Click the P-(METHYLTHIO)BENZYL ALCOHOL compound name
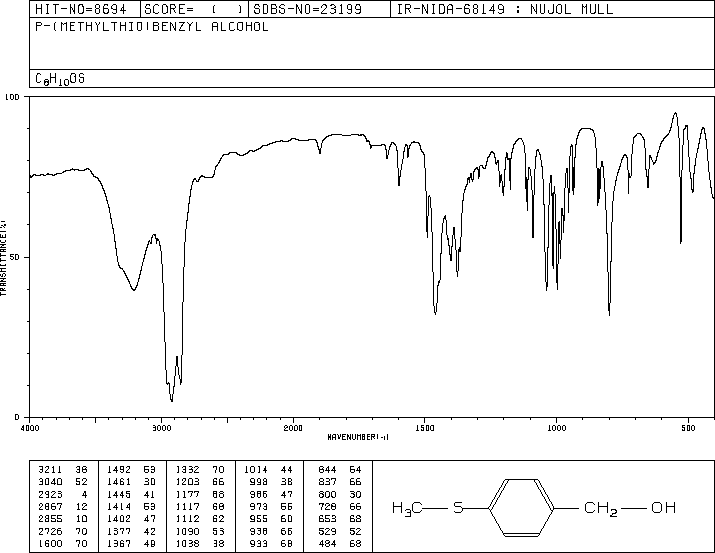715x553 pixels. click(152, 27)
